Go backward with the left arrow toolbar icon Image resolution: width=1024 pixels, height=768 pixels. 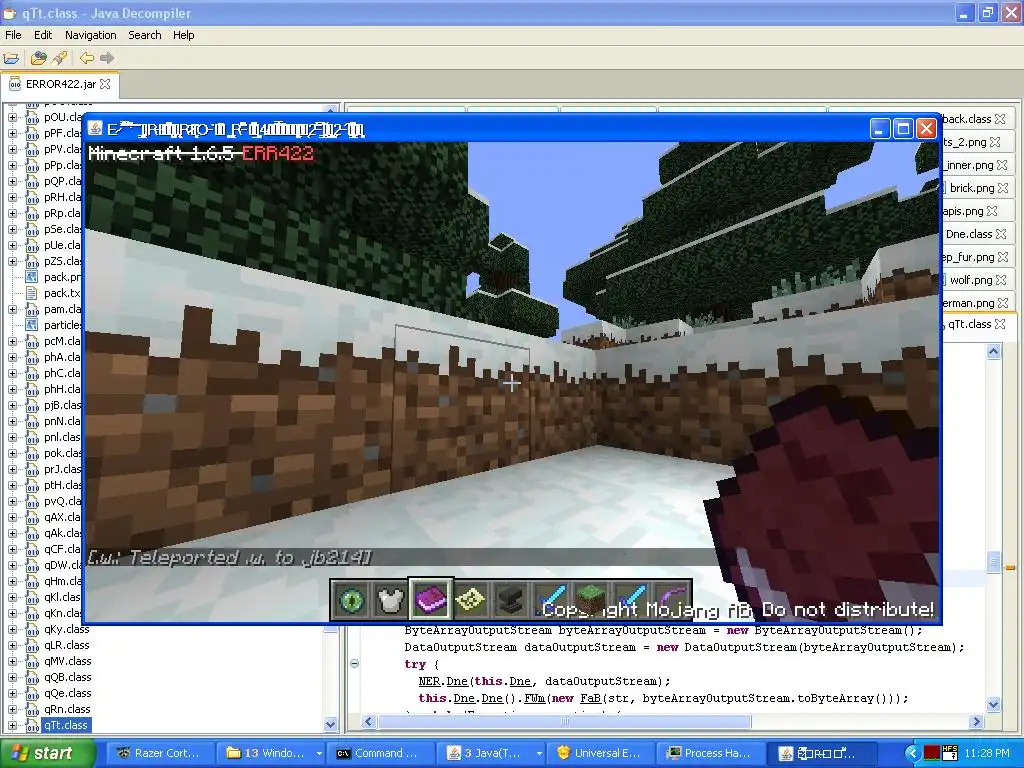[86, 58]
